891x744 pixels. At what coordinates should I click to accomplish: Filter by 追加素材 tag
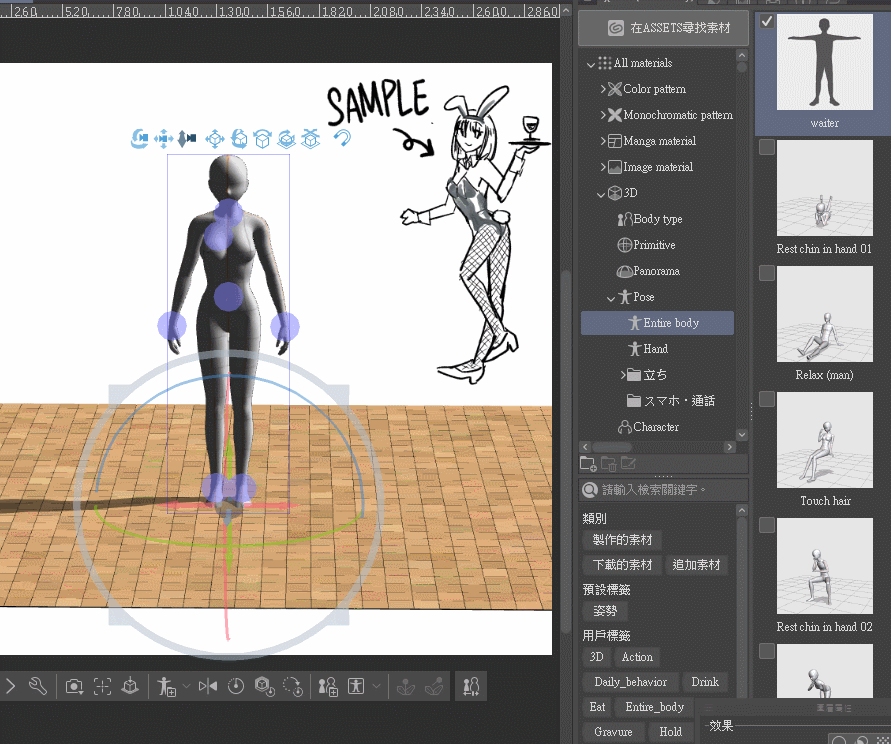[696, 565]
